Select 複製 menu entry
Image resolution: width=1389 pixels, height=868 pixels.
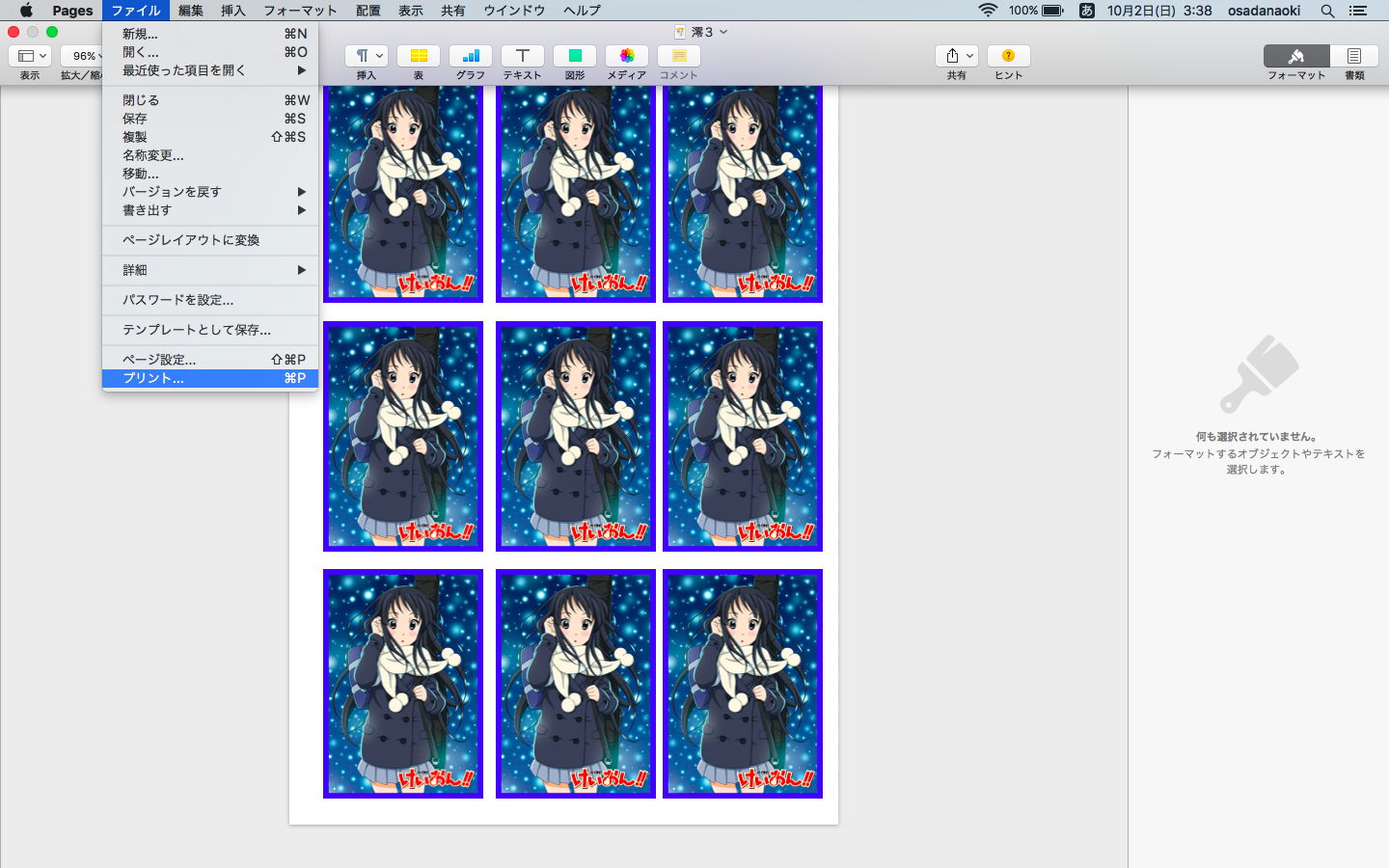click(210, 137)
